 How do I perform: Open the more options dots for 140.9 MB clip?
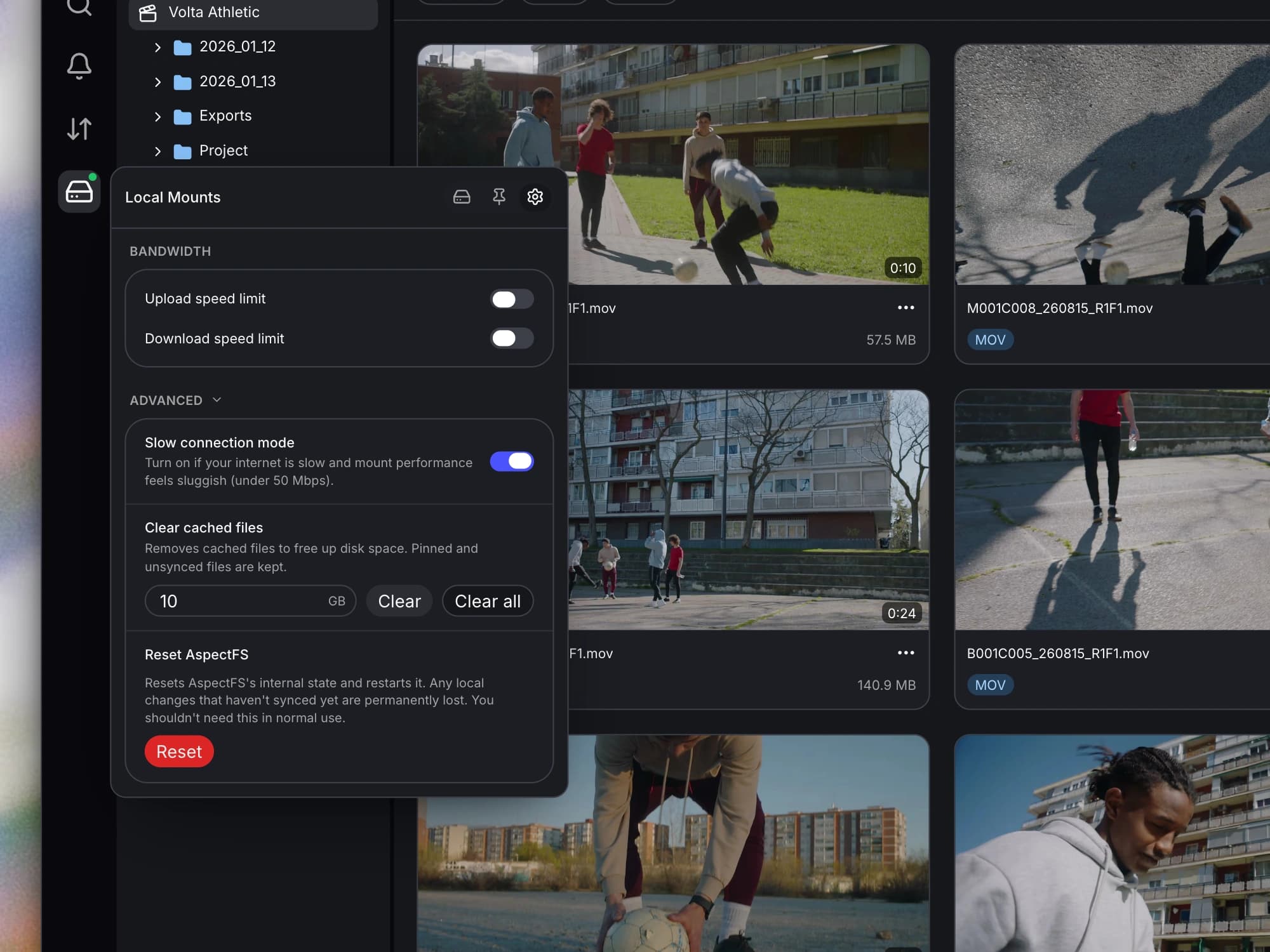coord(906,653)
